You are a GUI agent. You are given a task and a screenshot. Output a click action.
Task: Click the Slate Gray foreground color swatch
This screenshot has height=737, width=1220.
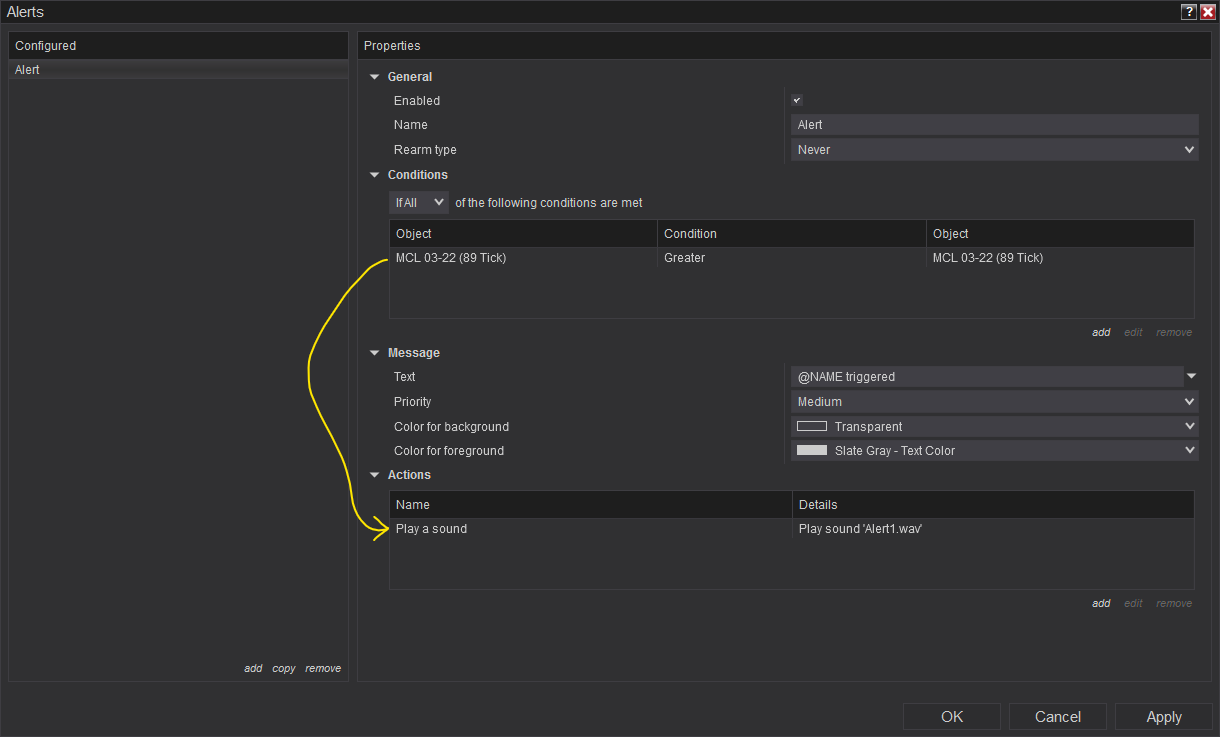click(x=811, y=451)
